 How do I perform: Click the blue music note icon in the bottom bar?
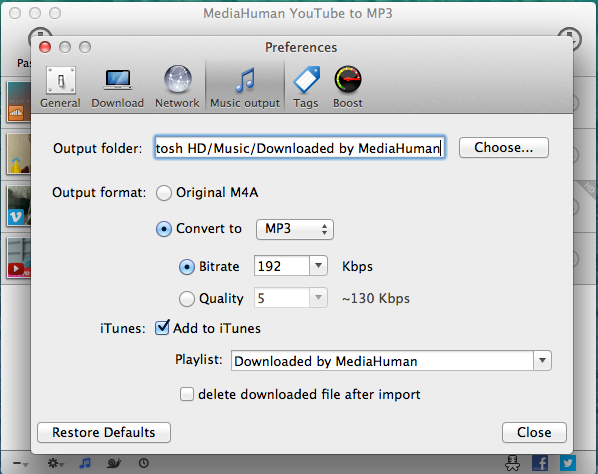coord(85,463)
